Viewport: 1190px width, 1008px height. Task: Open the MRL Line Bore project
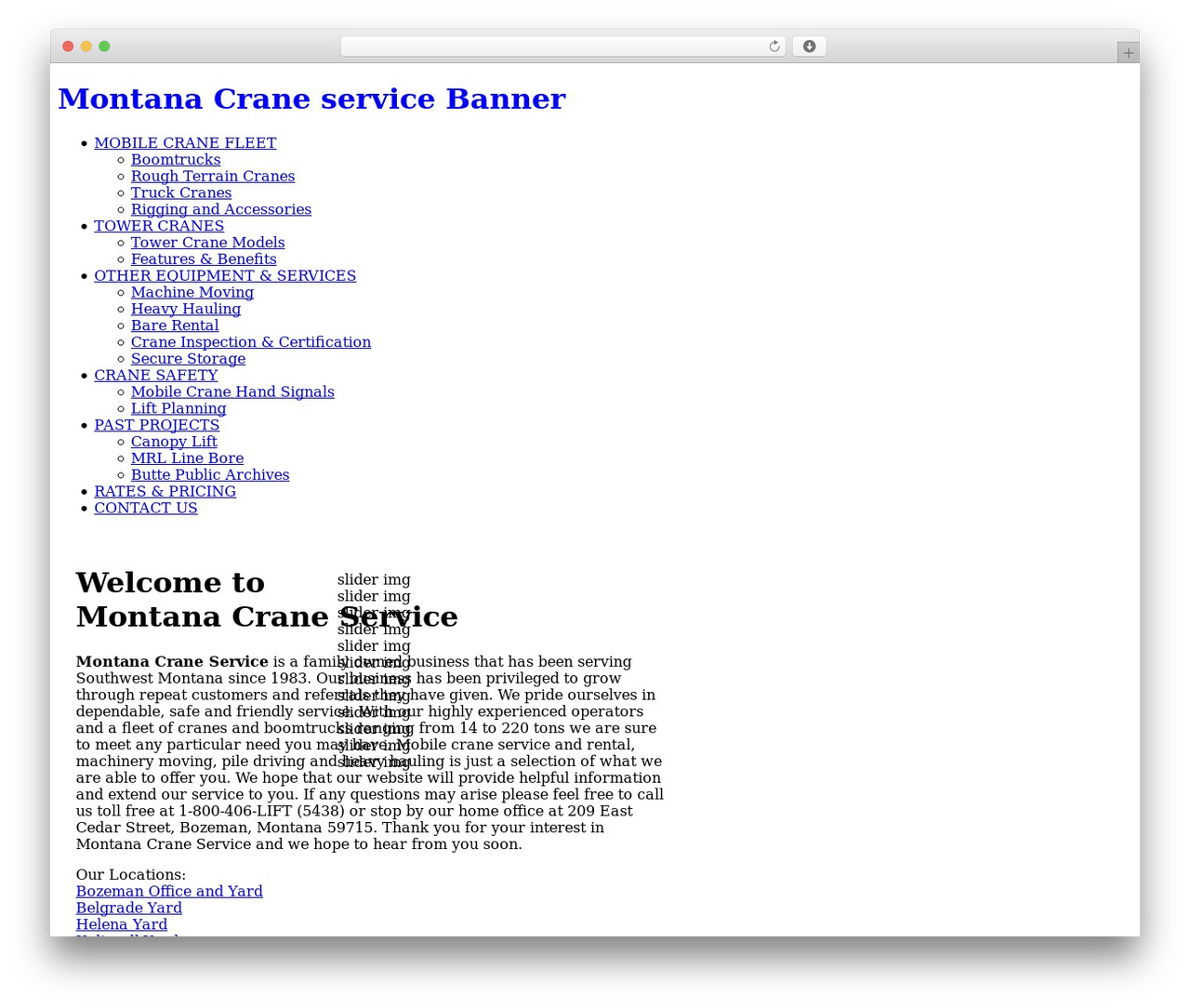pyautogui.click(x=188, y=459)
